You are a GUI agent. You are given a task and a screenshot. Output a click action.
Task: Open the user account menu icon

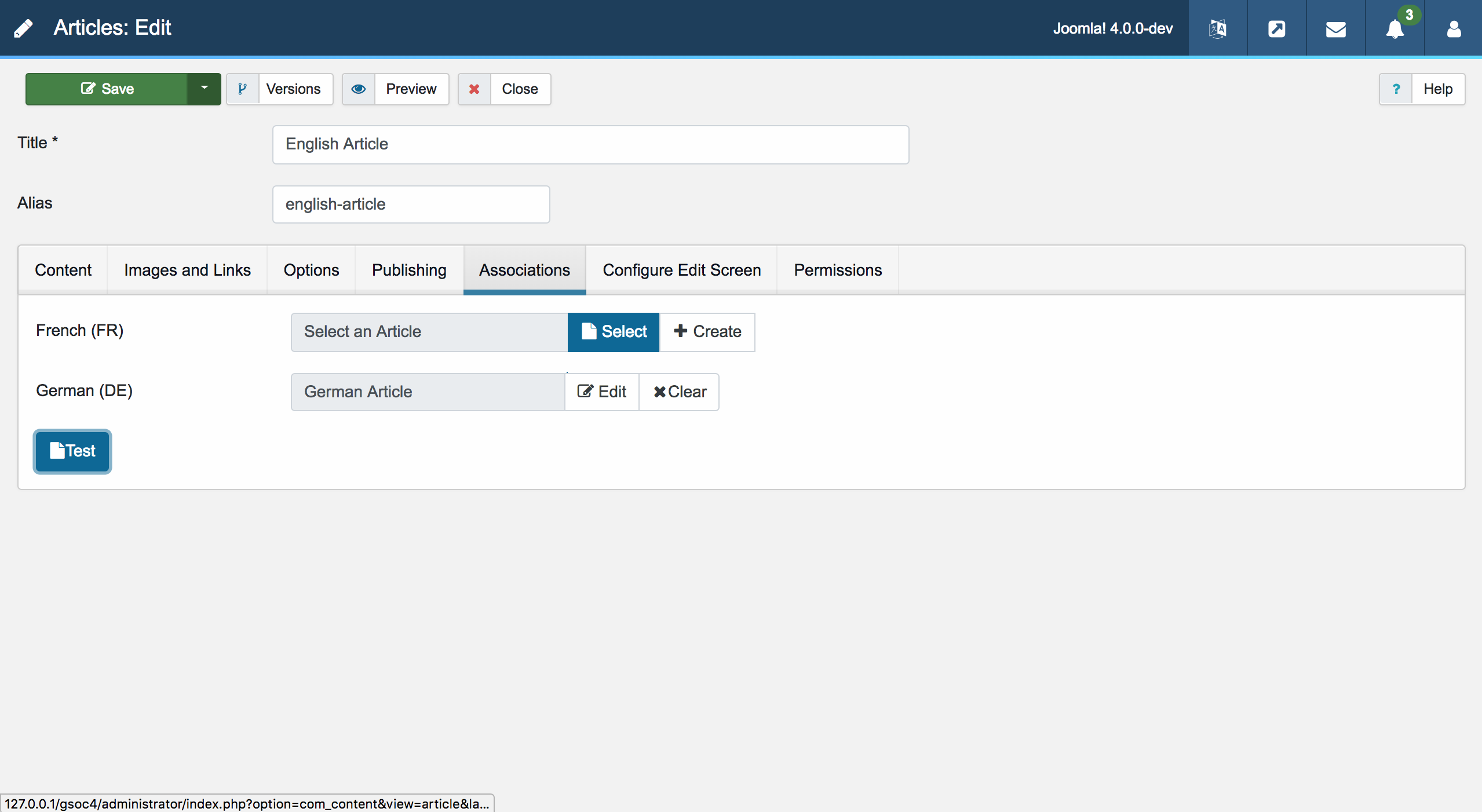point(1453,28)
